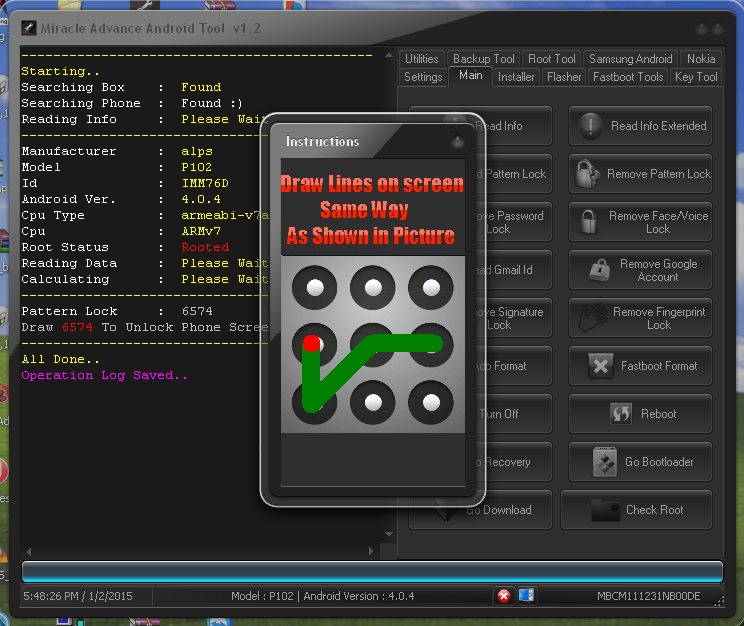Open the Fastboot Tools tab
The height and width of the screenshot is (626, 744).
pyautogui.click(x=628, y=77)
